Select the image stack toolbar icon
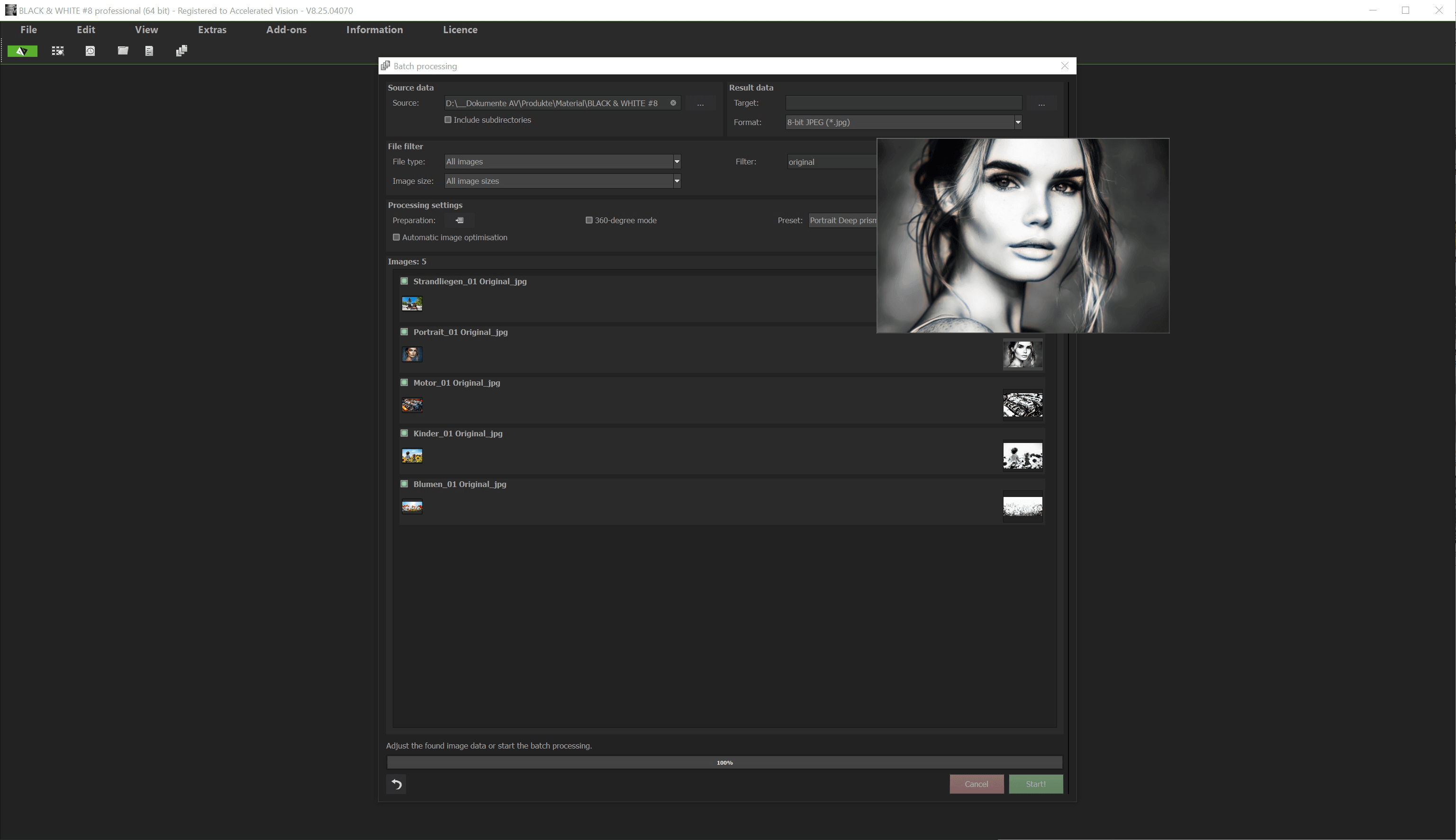The height and width of the screenshot is (840, 1456). (181, 51)
